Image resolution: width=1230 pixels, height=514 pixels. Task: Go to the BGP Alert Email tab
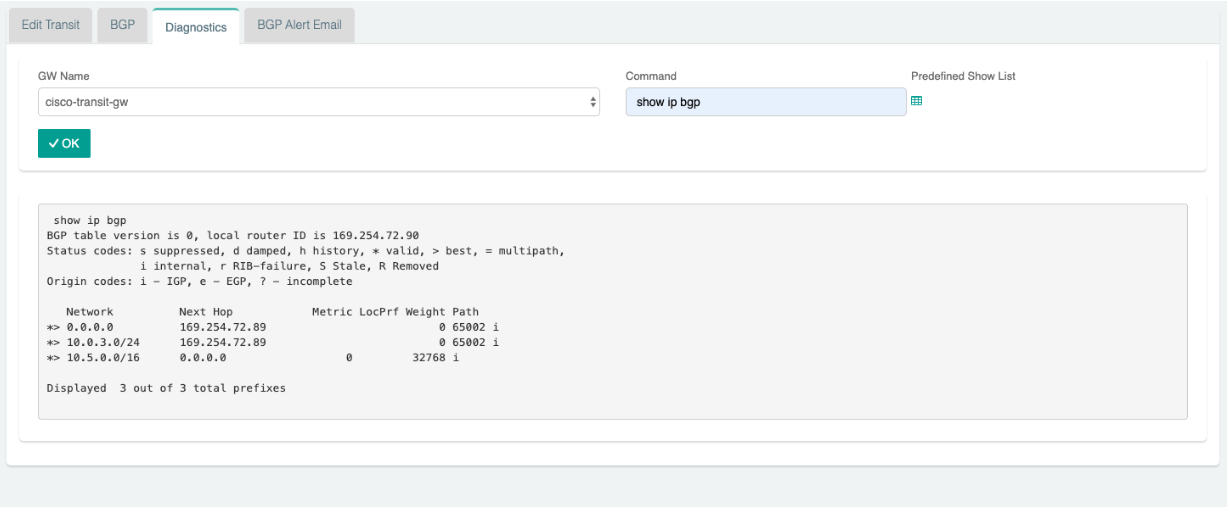pos(299,26)
